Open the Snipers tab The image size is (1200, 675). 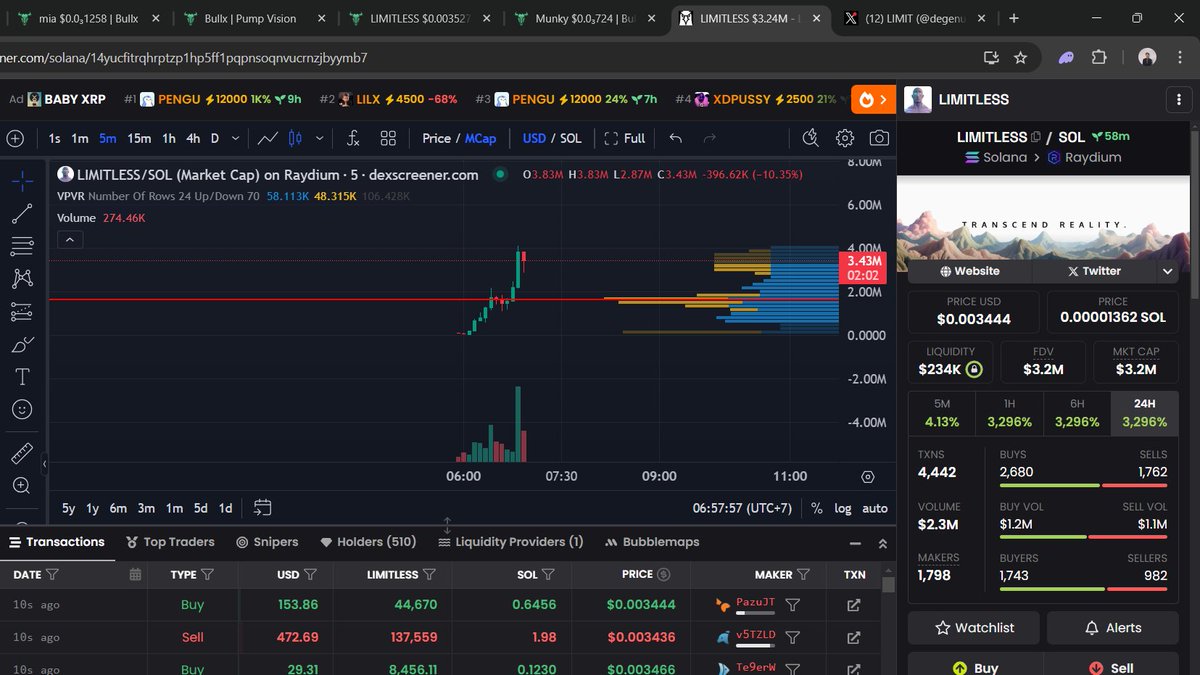coord(267,542)
